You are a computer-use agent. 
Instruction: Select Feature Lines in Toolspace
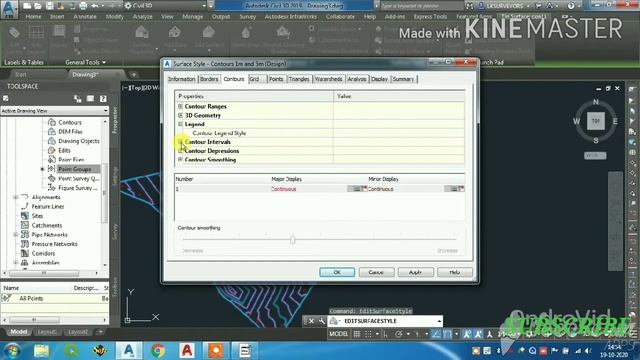48,207
